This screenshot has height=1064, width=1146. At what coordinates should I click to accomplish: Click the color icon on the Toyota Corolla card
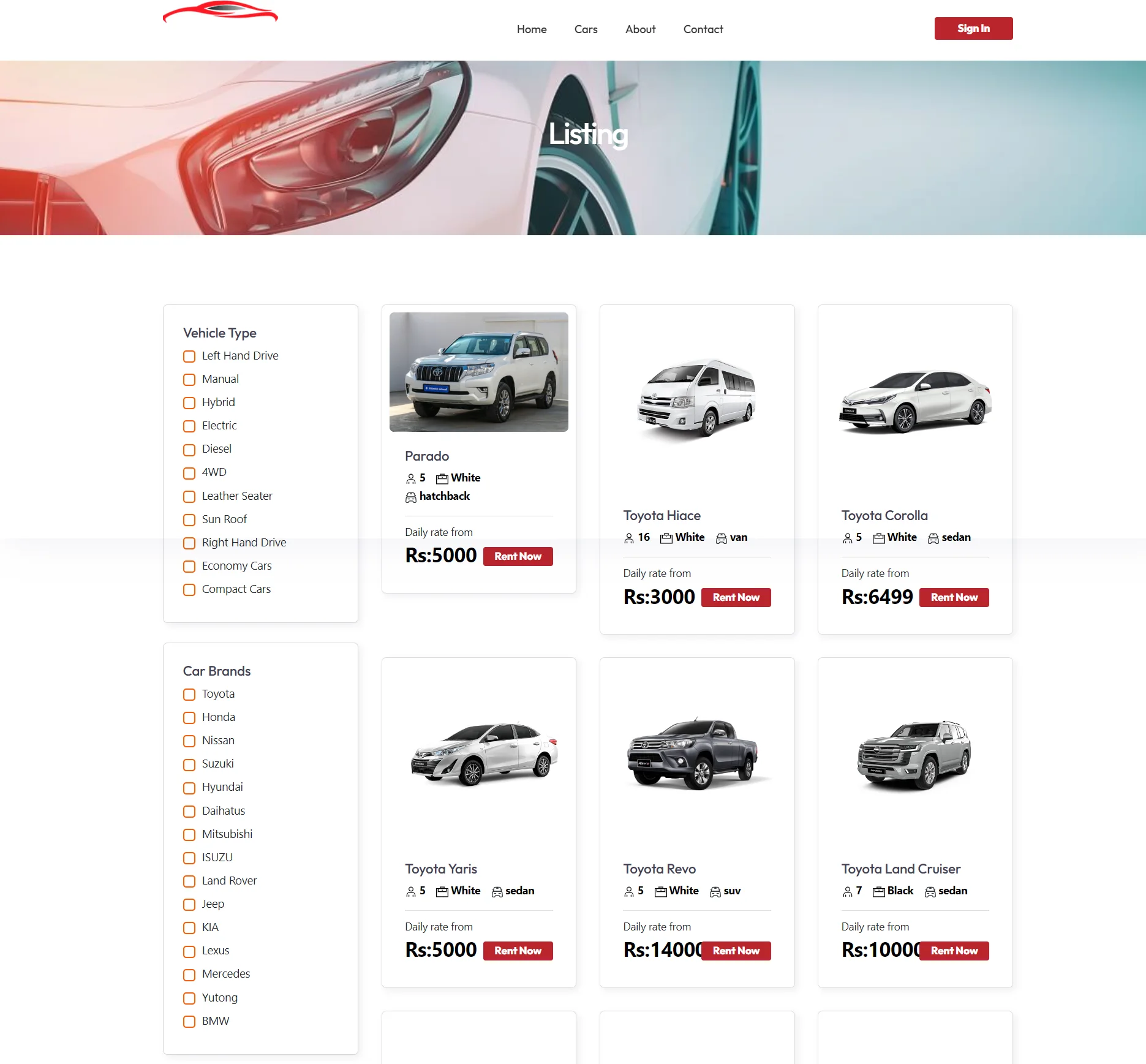point(879,538)
